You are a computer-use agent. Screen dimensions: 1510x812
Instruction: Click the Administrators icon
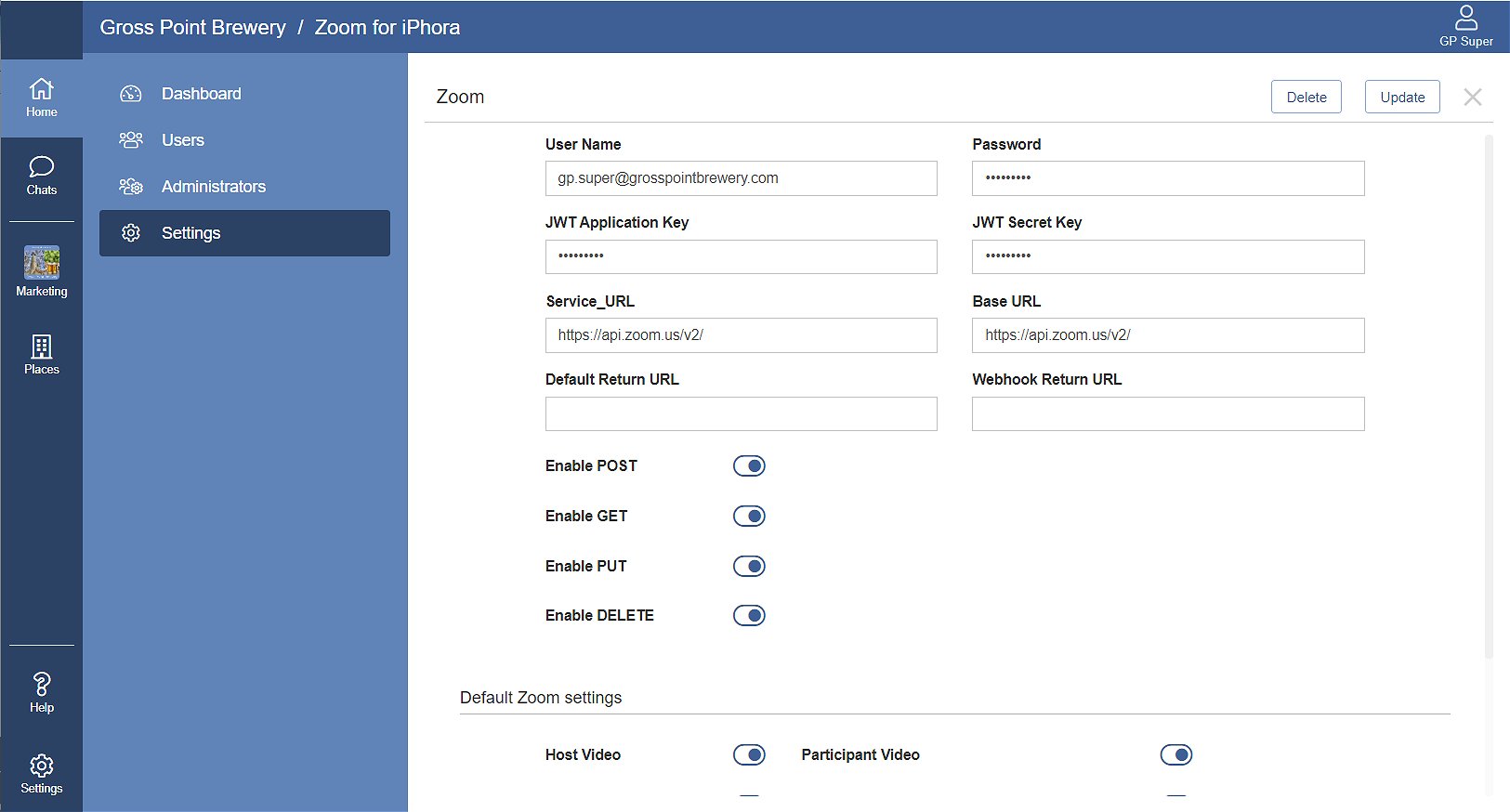click(x=131, y=187)
